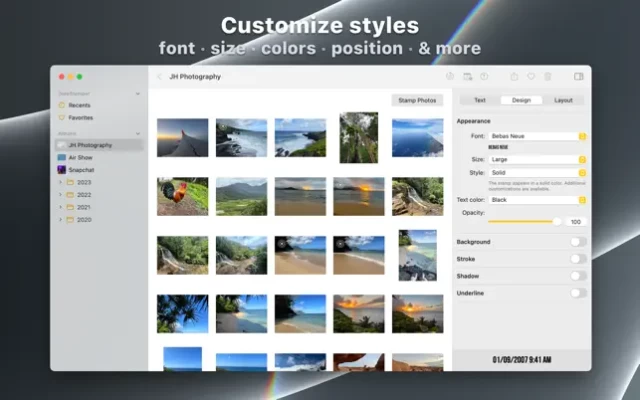
Task: Switch to the Text tab
Action: click(x=480, y=100)
